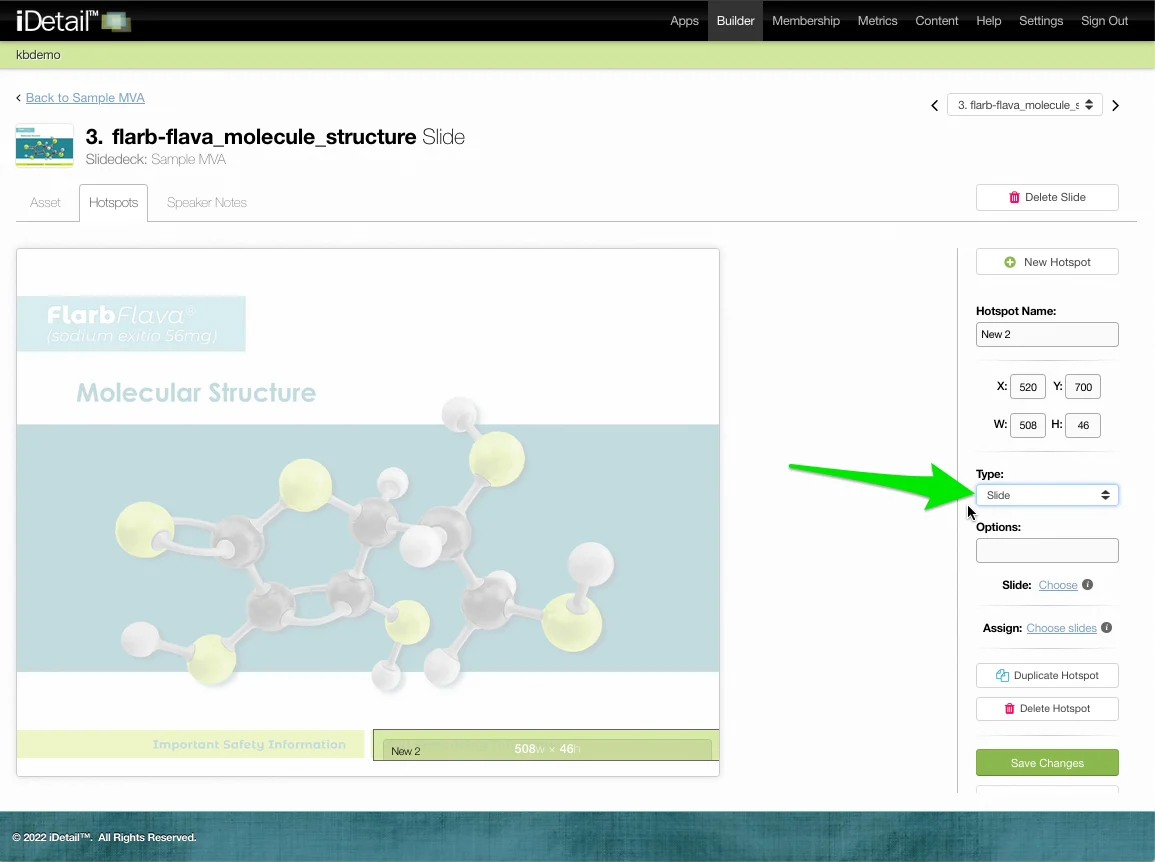This screenshot has width=1155, height=862.
Task: Open the Type dropdown showing Slide
Action: coord(1047,495)
